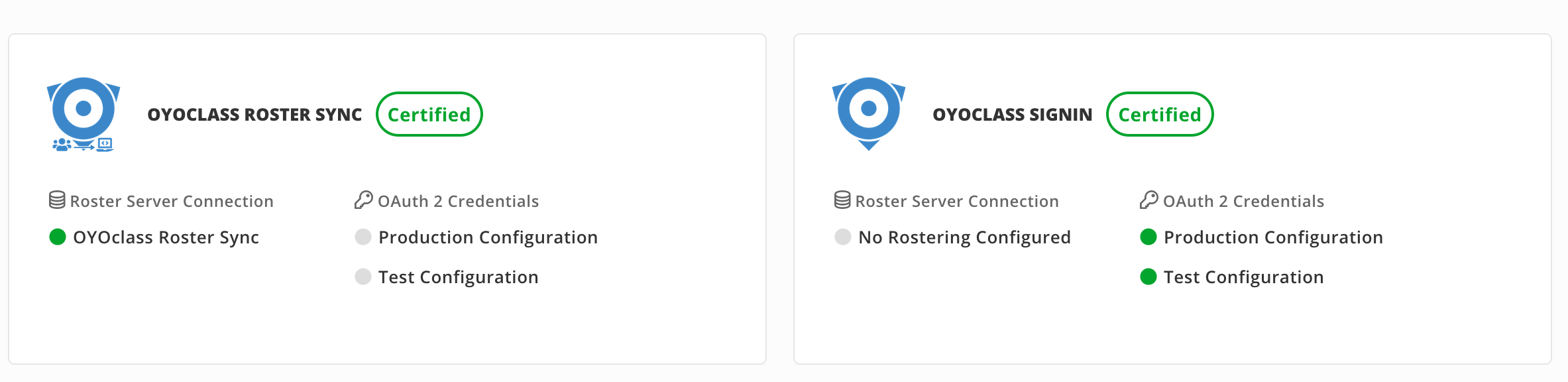This screenshot has width=1568, height=382.
Task: Open the OYOCLASS ROSTER SYNC title
Action: coord(254,115)
